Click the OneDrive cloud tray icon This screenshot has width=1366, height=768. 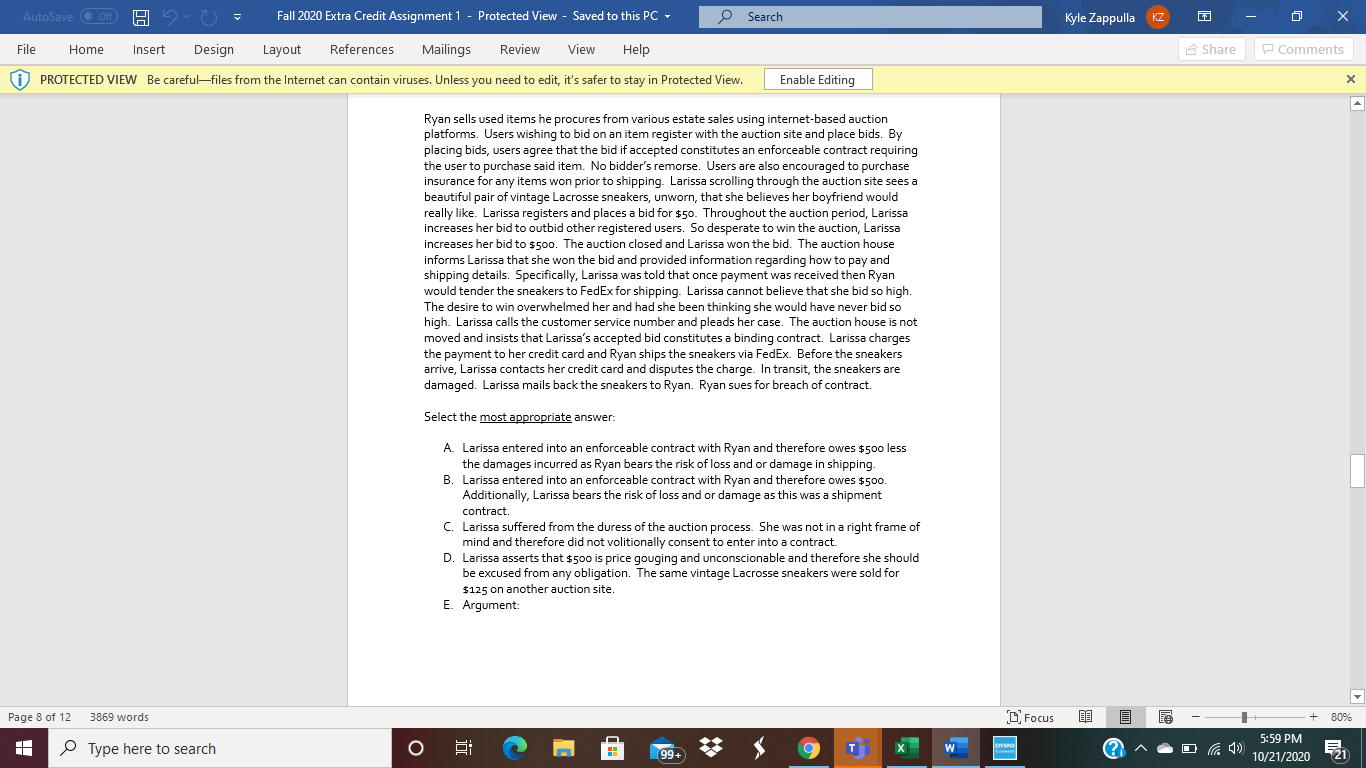click(1165, 748)
